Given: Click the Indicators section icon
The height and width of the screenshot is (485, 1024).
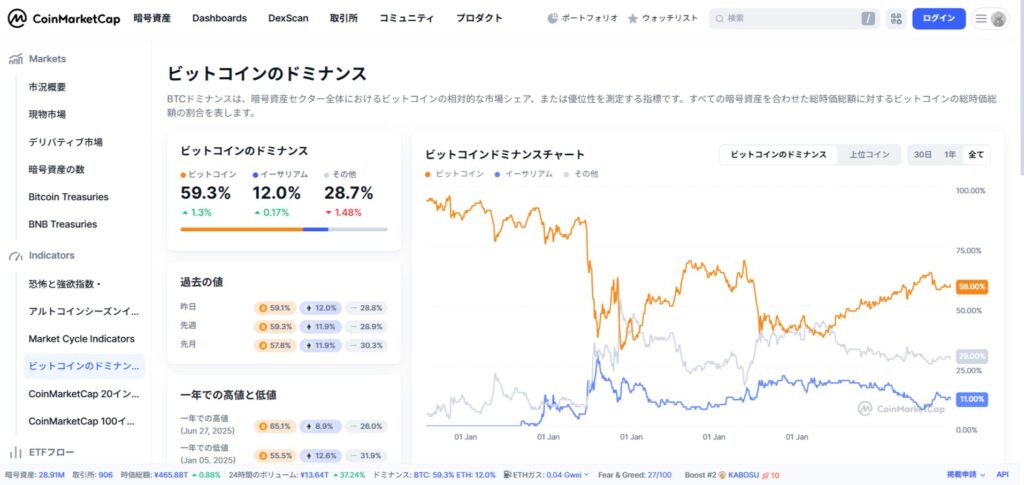Looking at the screenshot, I should pyautogui.click(x=16, y=255).
